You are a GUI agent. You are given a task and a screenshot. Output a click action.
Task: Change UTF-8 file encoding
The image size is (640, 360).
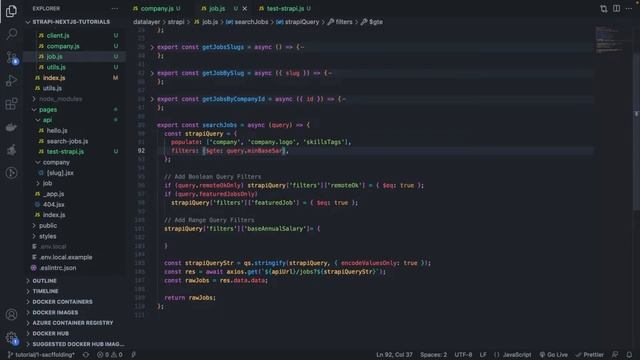point(463,355)
